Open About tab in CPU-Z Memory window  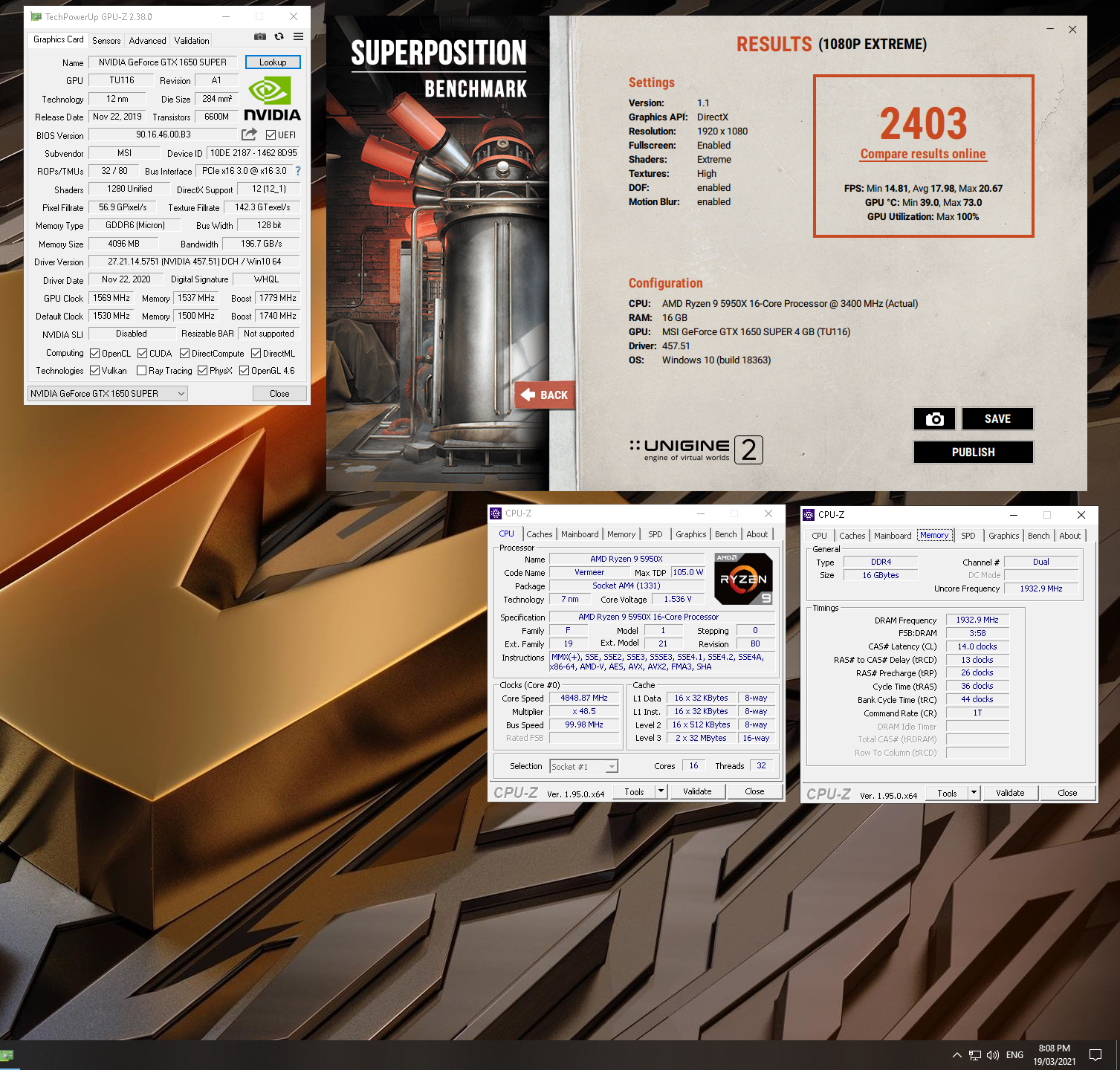point(1070,536)
